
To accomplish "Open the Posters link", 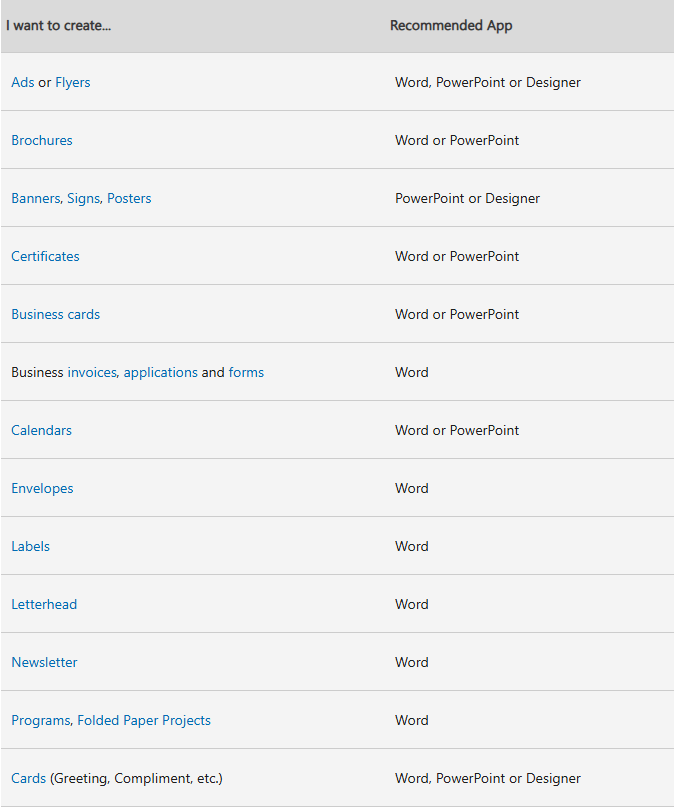I will coord(129,198).
